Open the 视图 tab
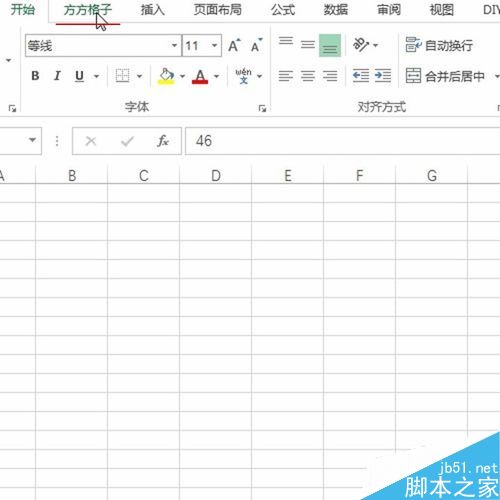This screenshot has width=500, height=500. click(x=442, y=10)
